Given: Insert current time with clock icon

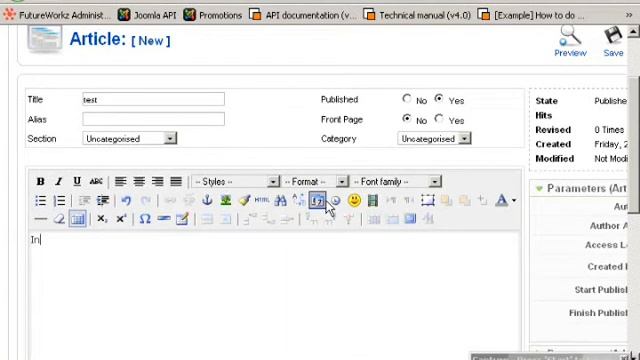Looking at the screenshot, I should tap(336, 200).
